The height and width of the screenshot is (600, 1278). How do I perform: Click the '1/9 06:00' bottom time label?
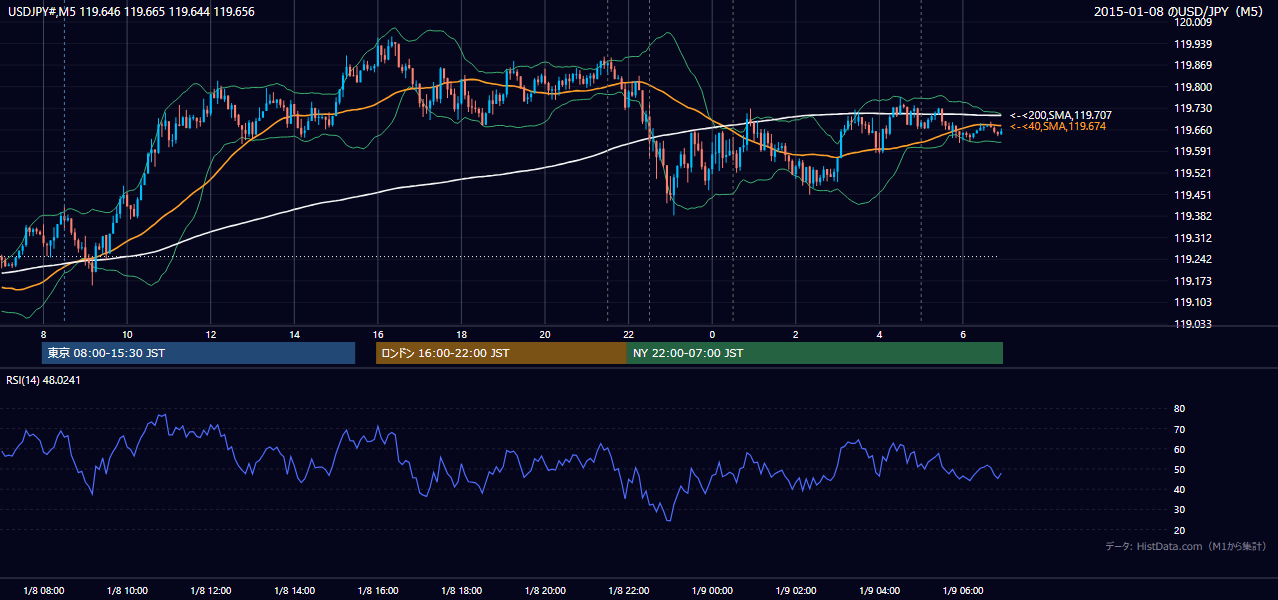click(963, 591)
